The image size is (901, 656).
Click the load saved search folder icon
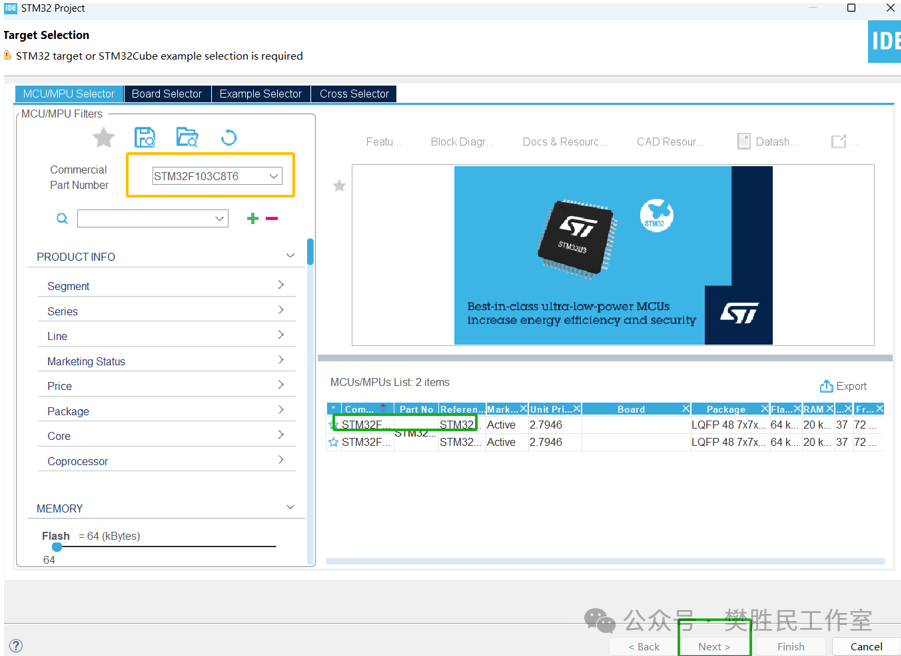pyautogui.click(x=187, y=138)
